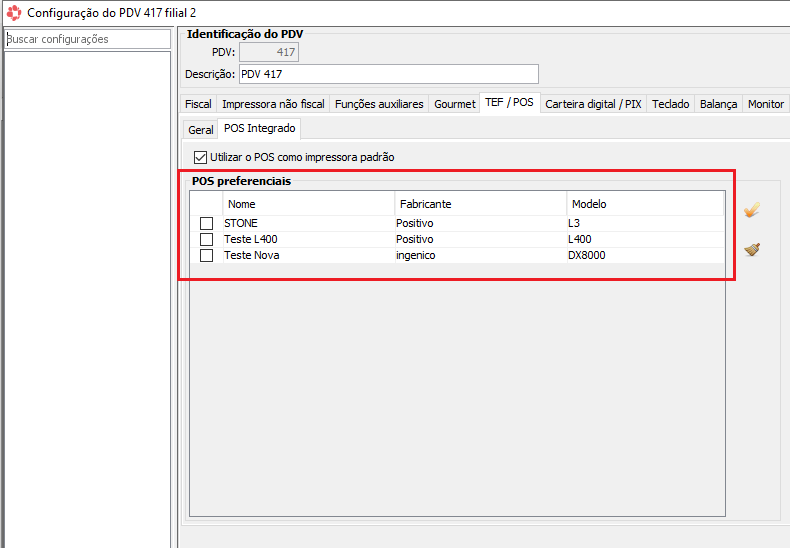Open the Gourmet tab

coord(454,104)
